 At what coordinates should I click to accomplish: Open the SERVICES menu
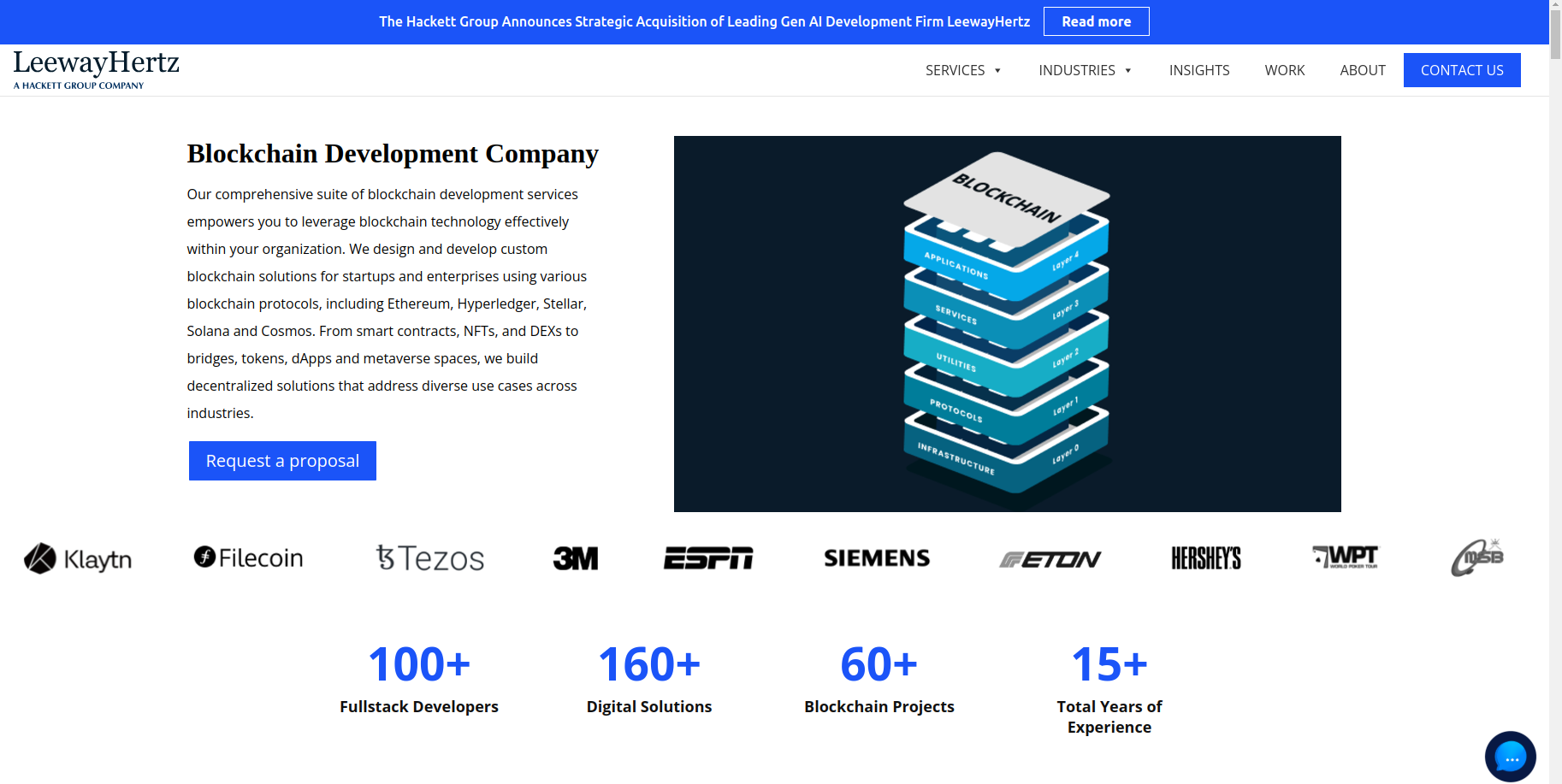pyautogui.click(x=955, y=70)
